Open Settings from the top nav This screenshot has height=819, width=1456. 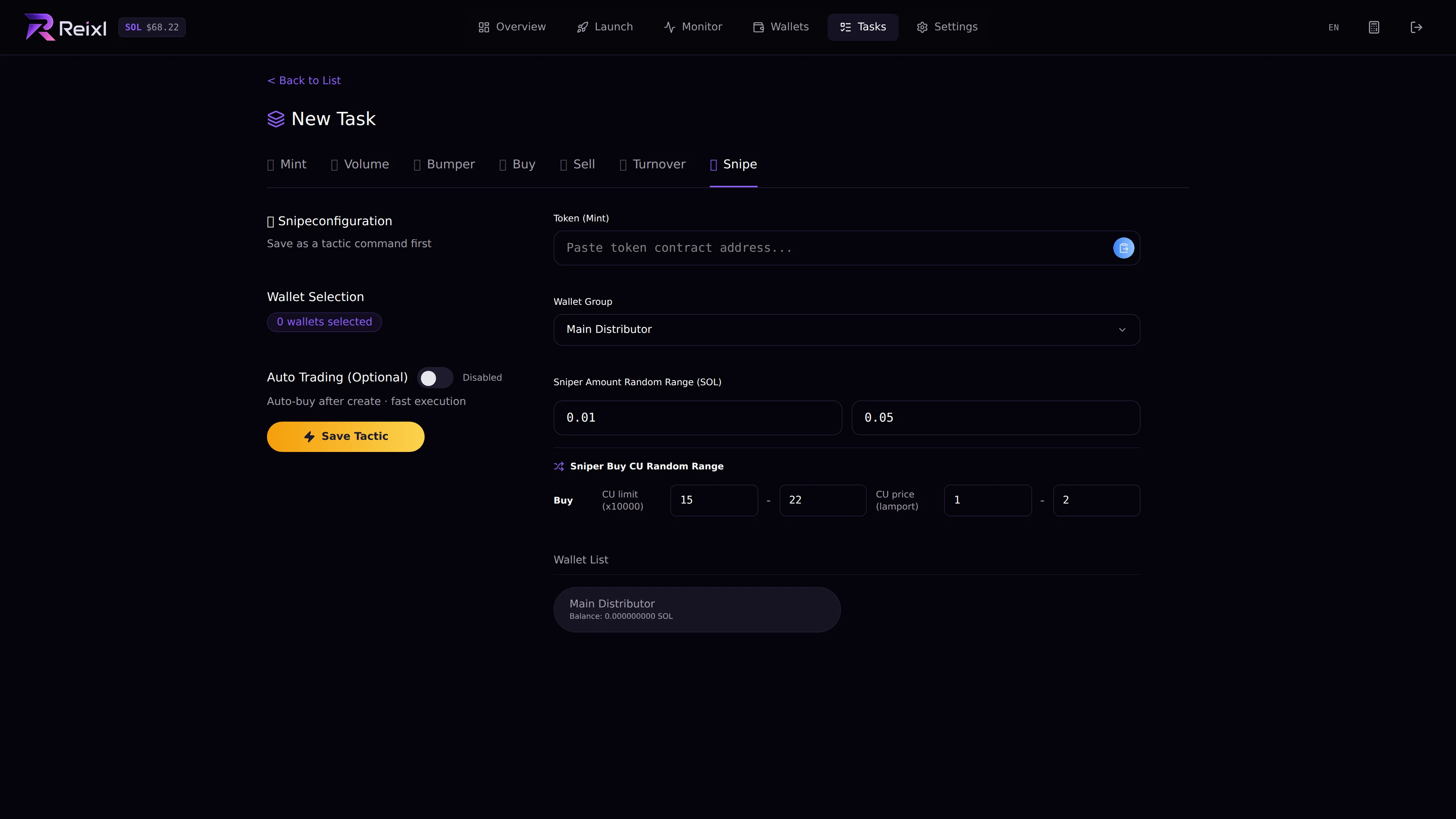pyautogui.click(x=947, y=27)
